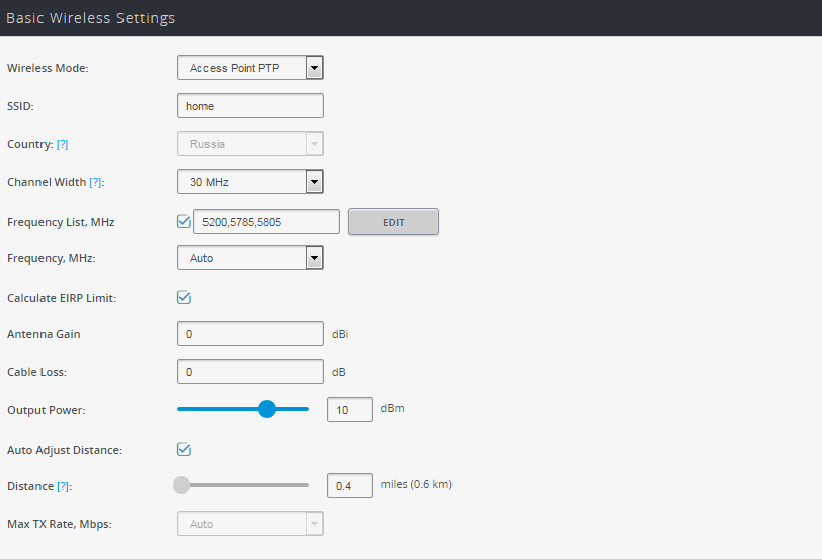Focus the SSID field containing home
Image resolution: width=822 pixels, height=560 pixels.
(250, 106)
